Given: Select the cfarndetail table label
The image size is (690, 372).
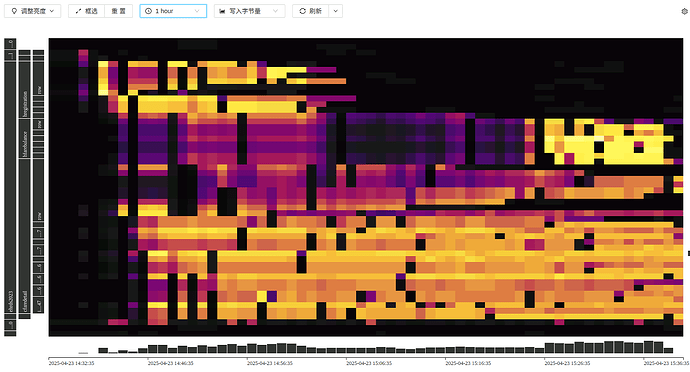Looking at the screenshot, I should 25,301.
